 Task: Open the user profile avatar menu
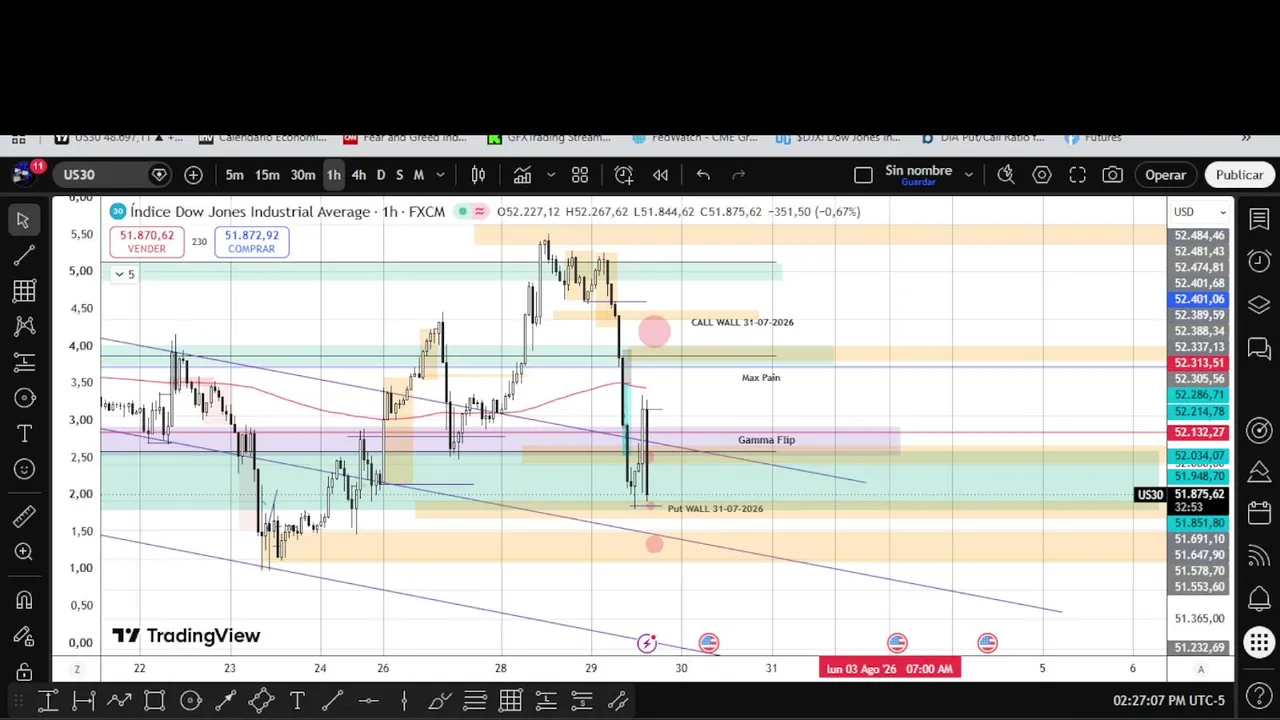coord(22,175)
